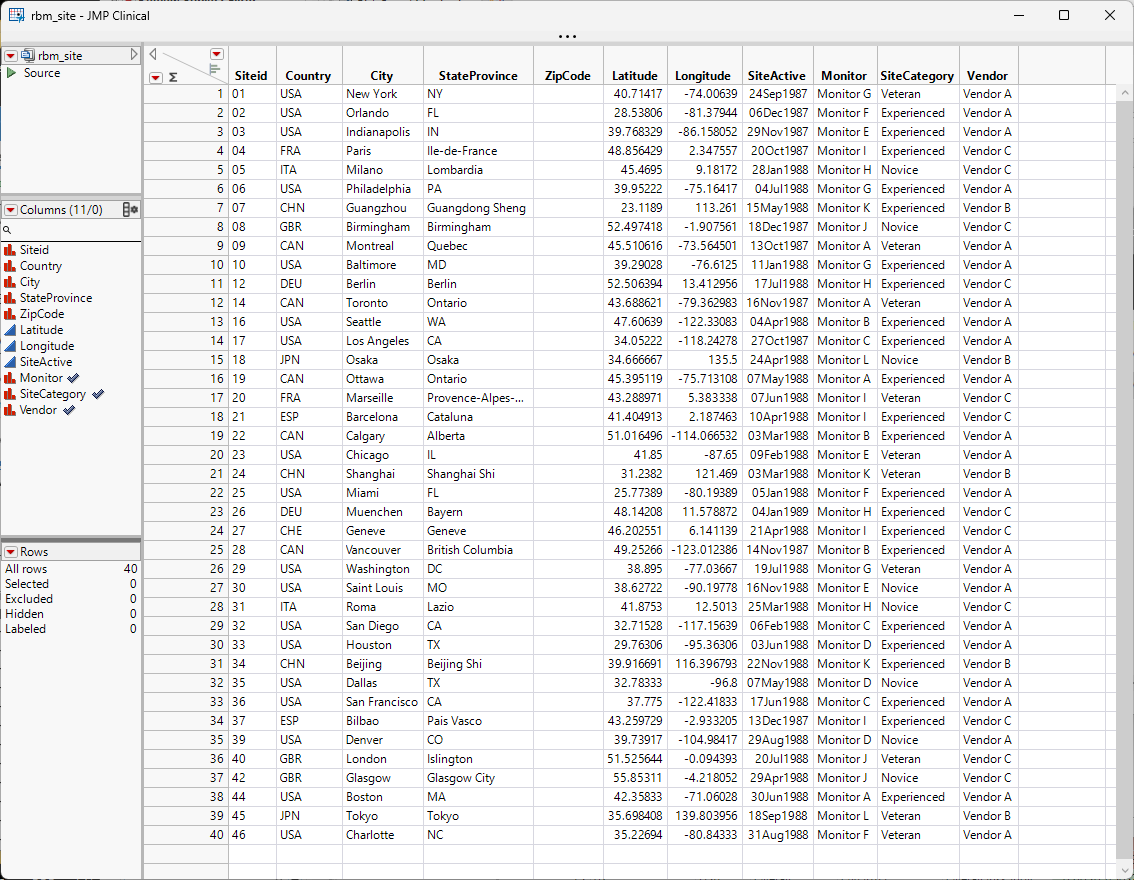Click the search magnifier icon in Columns panel

pyautogui.click(x=7, y=230)
